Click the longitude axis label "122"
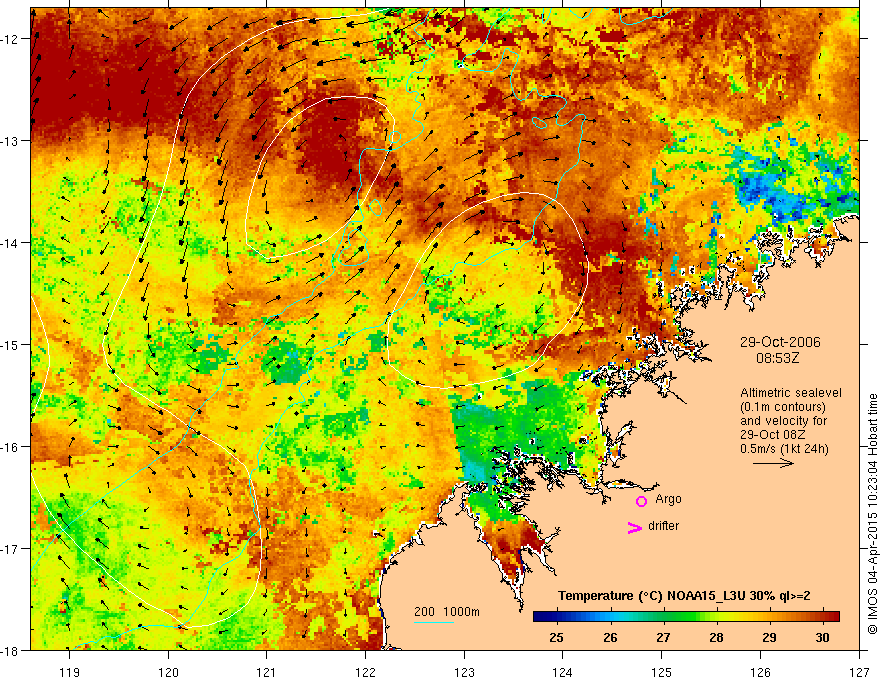Screen dimensions: 880x680 coord(365,673)
